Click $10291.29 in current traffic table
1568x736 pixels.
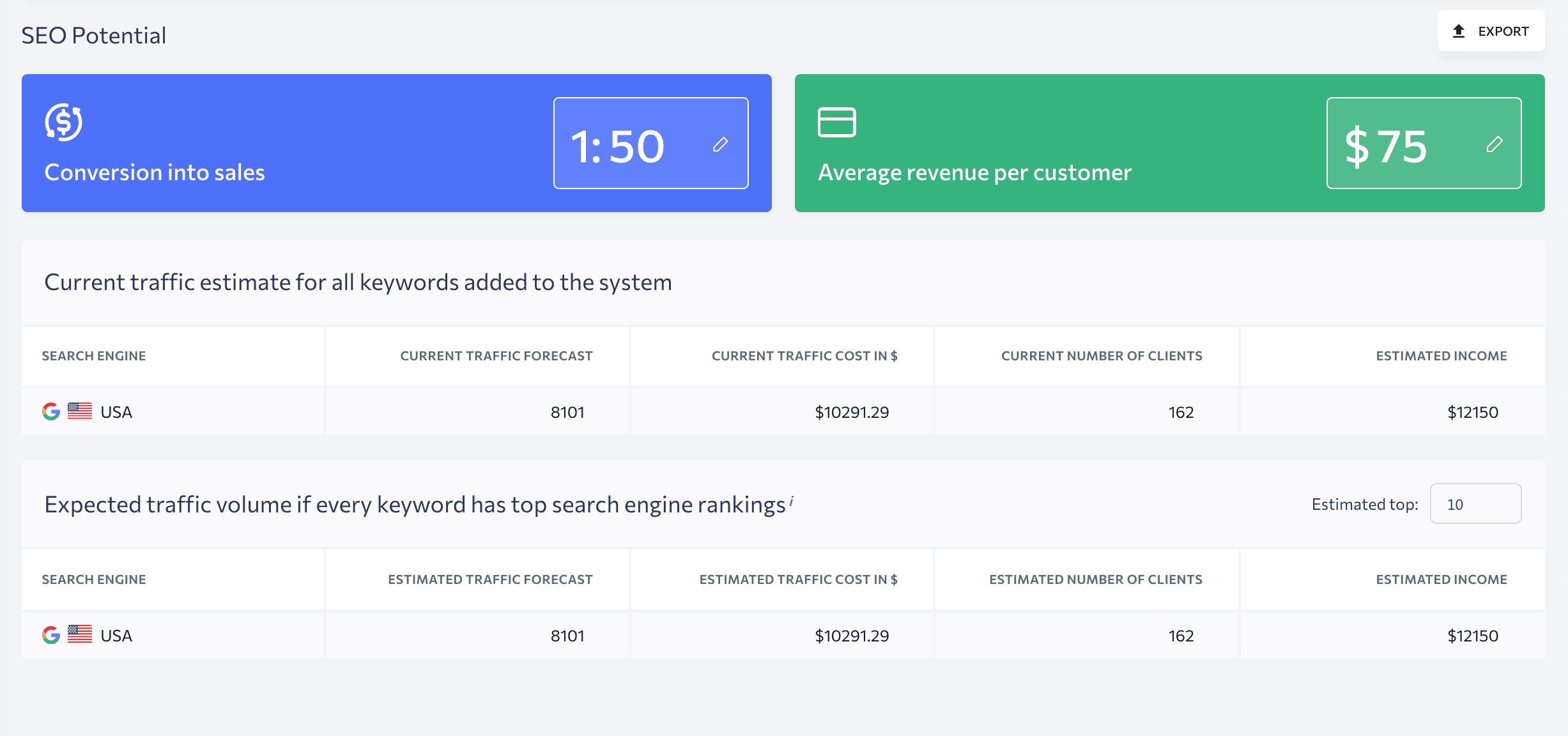click(852, 412)
